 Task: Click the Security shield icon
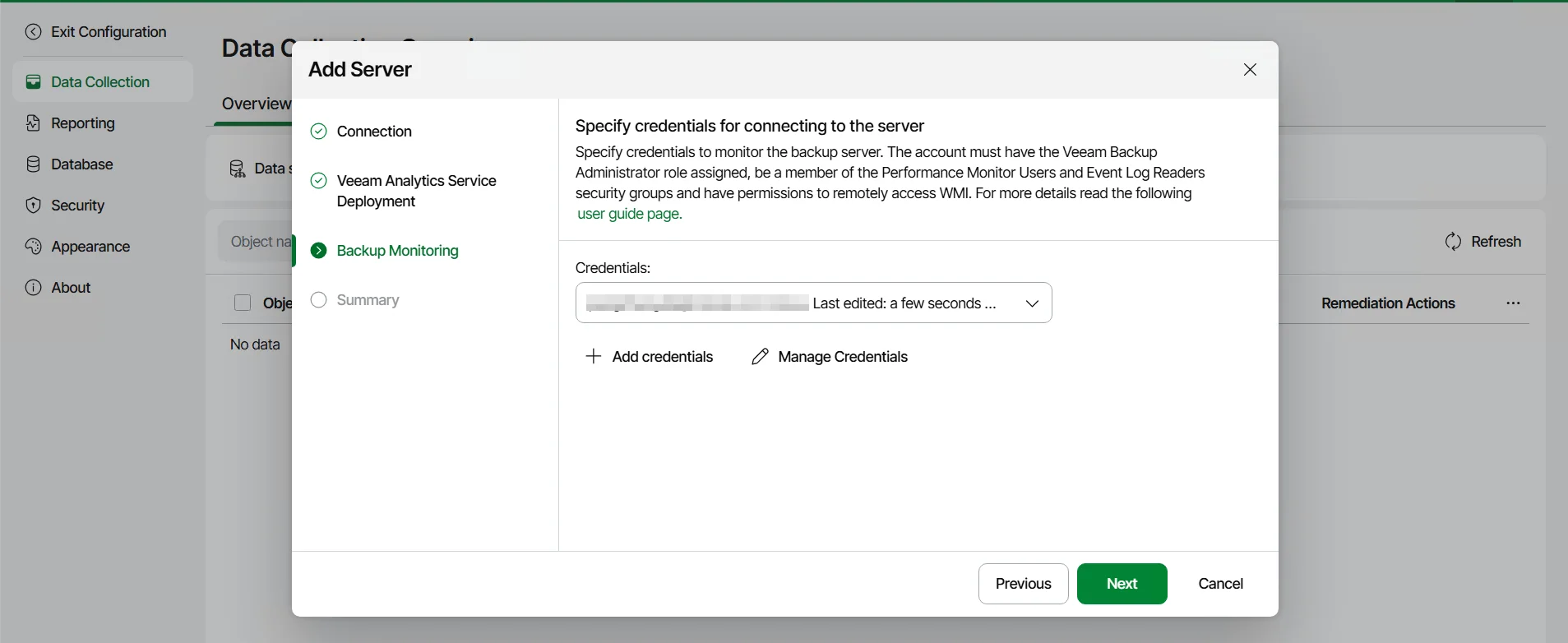tap(33, 206)
